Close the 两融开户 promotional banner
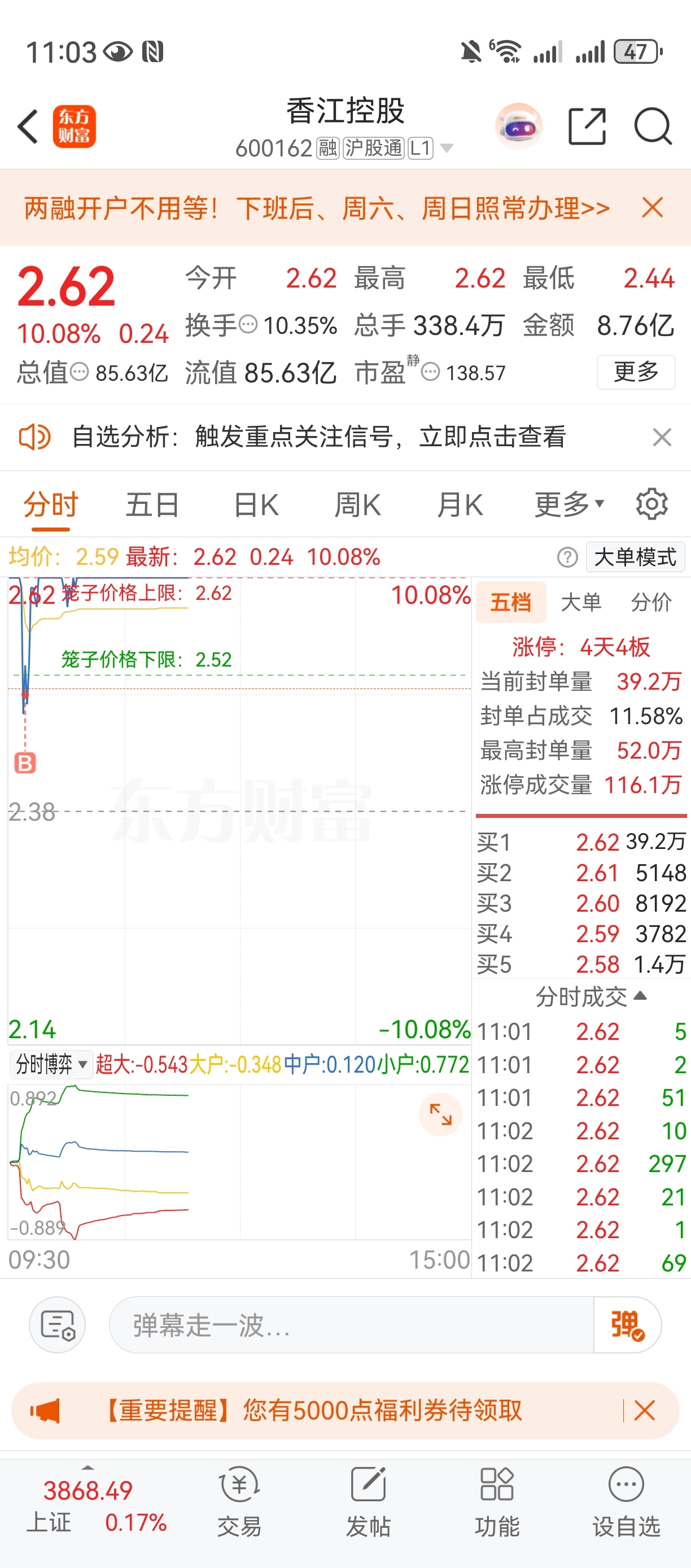Screen dimensions: 691x1568 652,207
